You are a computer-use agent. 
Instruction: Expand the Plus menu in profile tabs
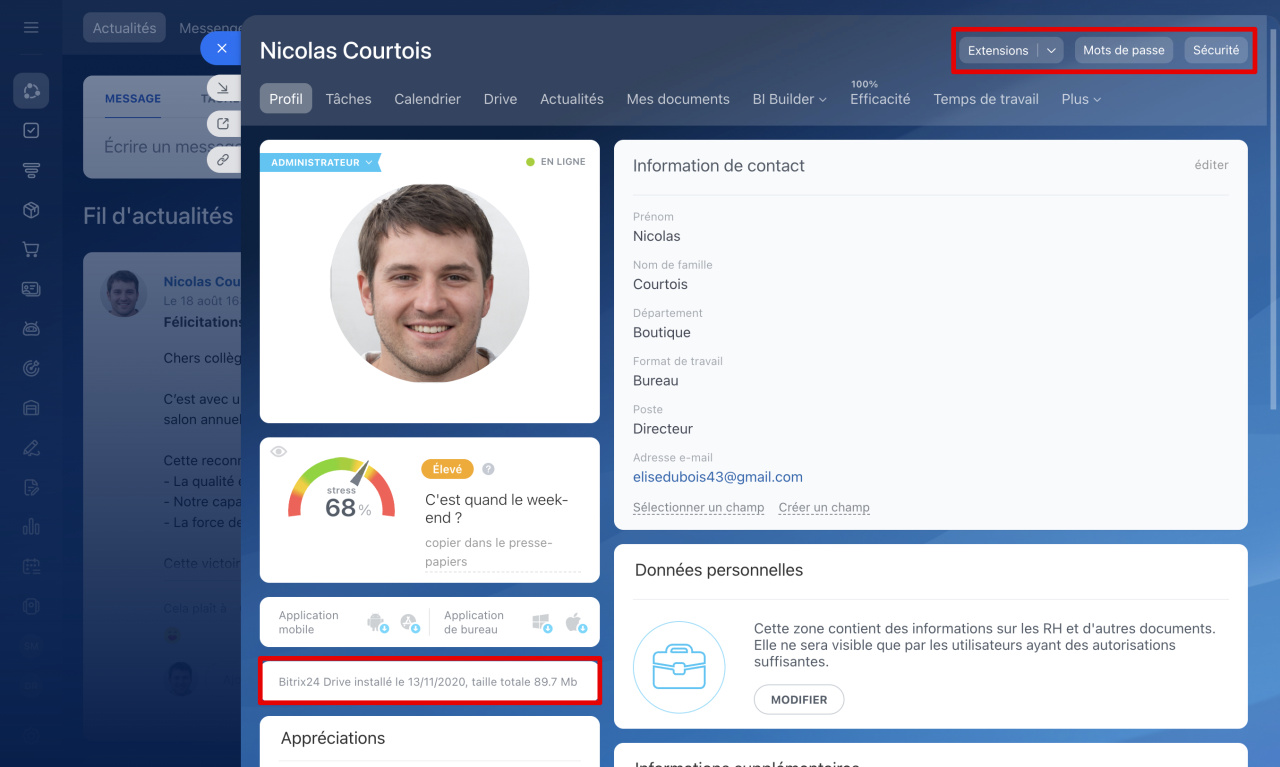[1080, 99]
